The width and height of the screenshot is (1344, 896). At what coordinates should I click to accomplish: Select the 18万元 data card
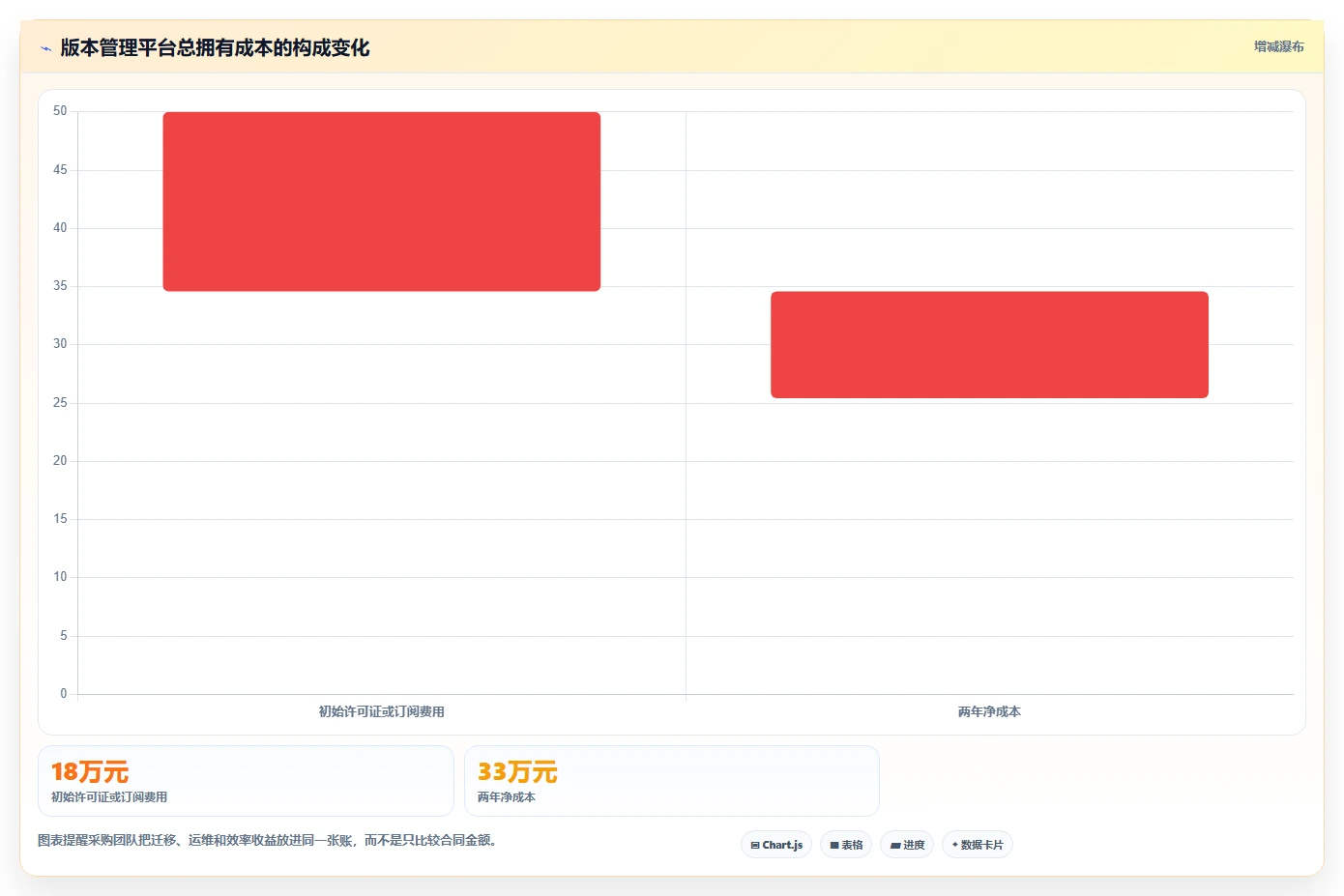pos(246,781)
